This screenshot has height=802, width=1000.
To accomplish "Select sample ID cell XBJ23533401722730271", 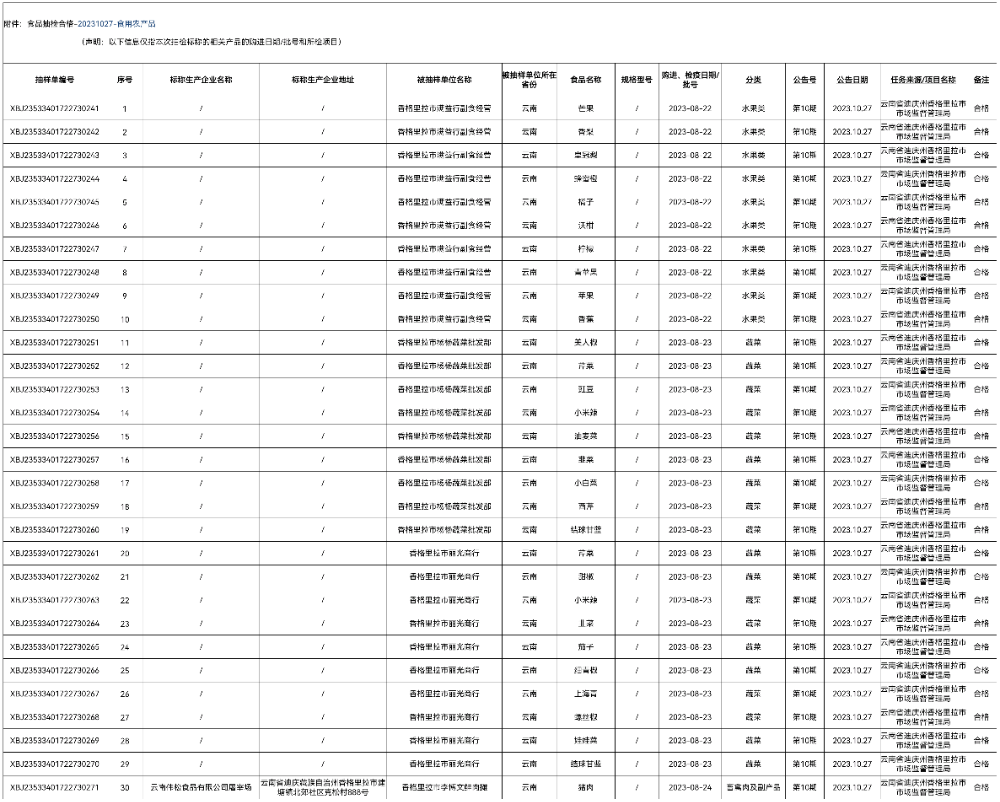I will 55,787.
